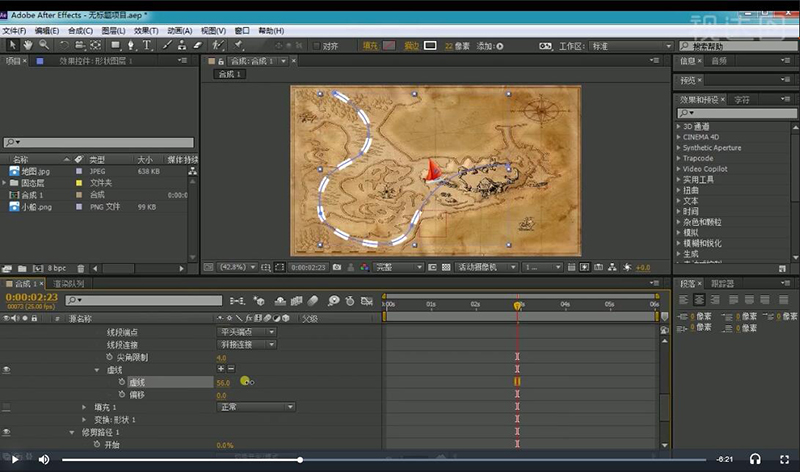Select the Zoom magnifier tool
Viewport: 800px width, 472px height.
(x=45, y=45)
